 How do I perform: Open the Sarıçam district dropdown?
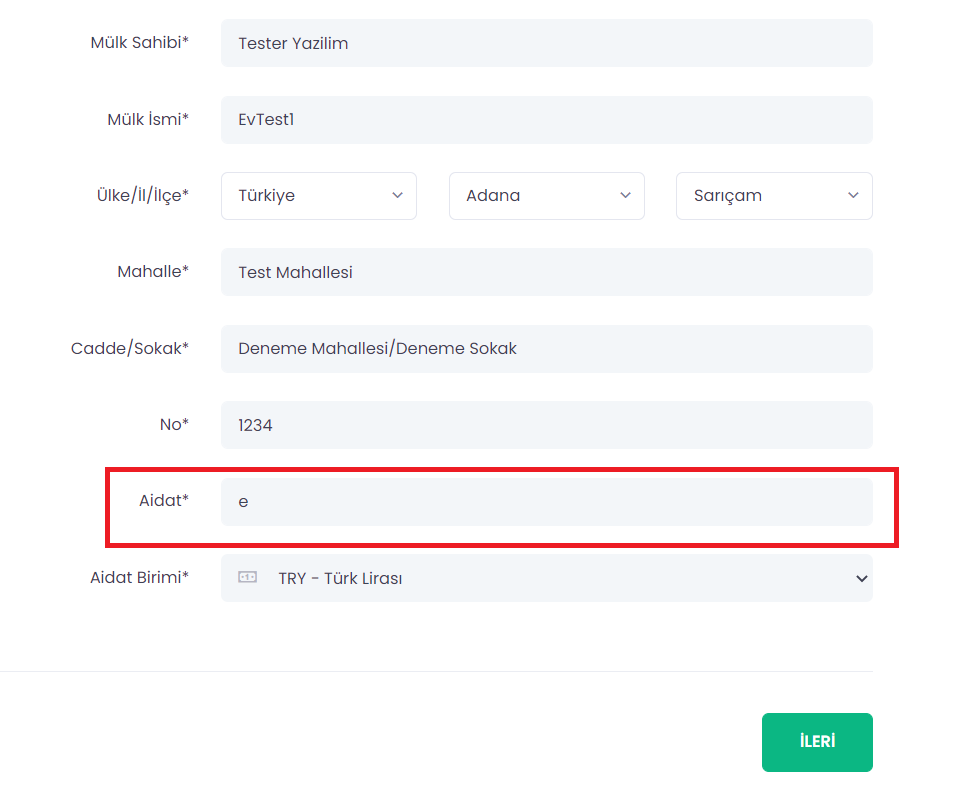click(x=774, y=196)
